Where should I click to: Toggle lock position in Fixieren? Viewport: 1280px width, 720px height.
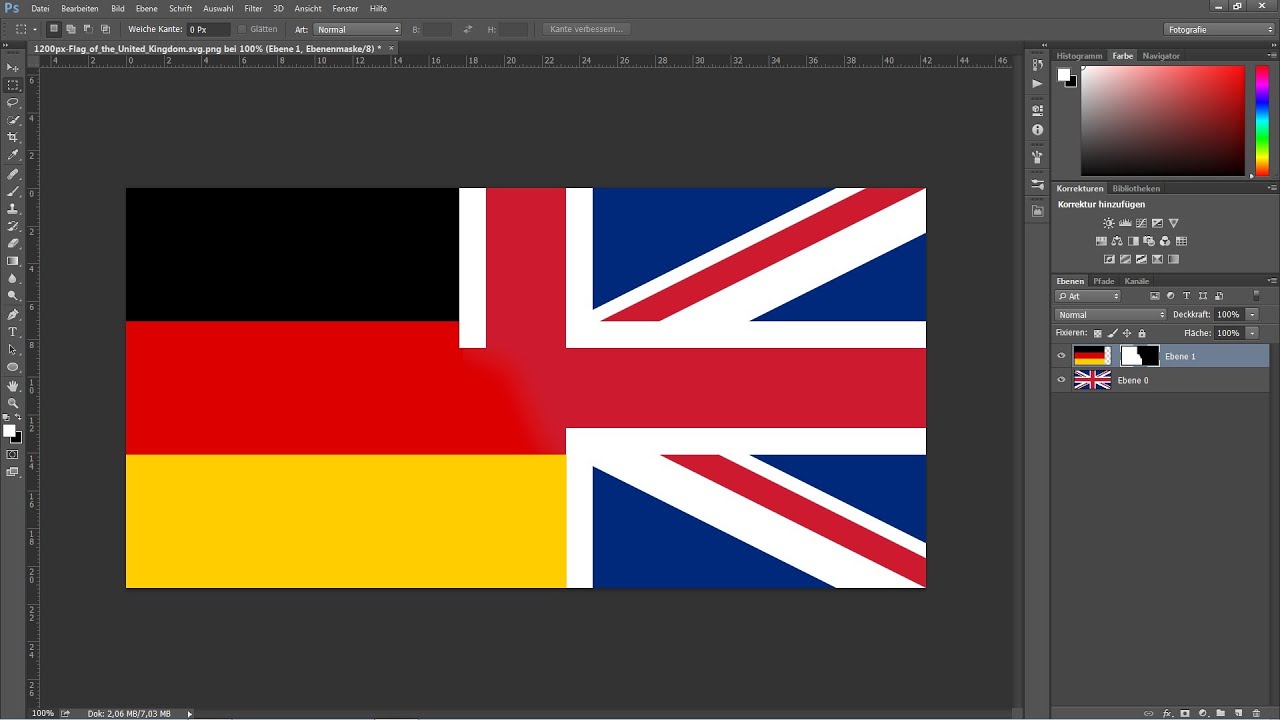tap(1127, 333)
